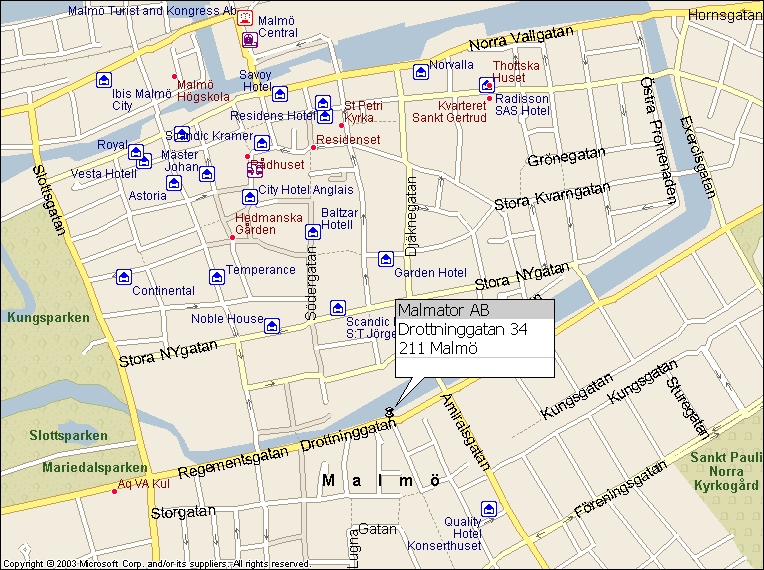Click the Mariedalsparken label
Viewport: 764px width, 570px height.
[x=95, y=468]
